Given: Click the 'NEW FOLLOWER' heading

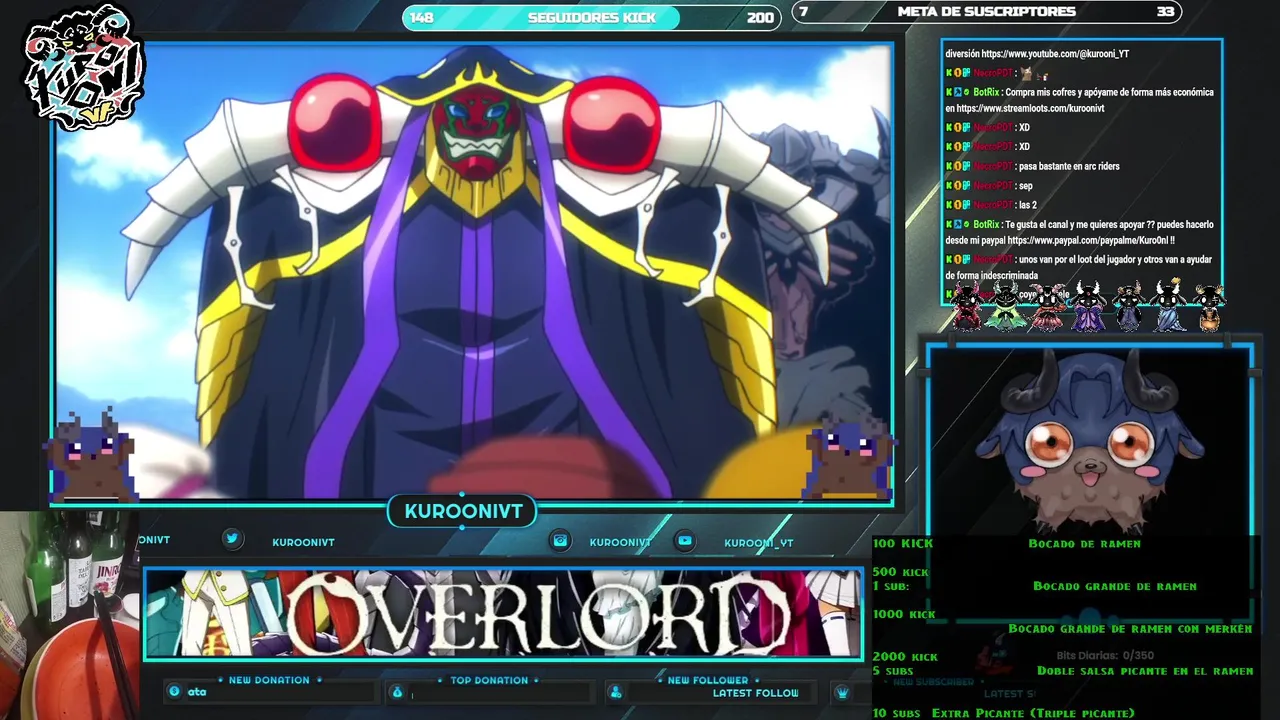Looking at the screenshot, I should (x=708, y=680).
